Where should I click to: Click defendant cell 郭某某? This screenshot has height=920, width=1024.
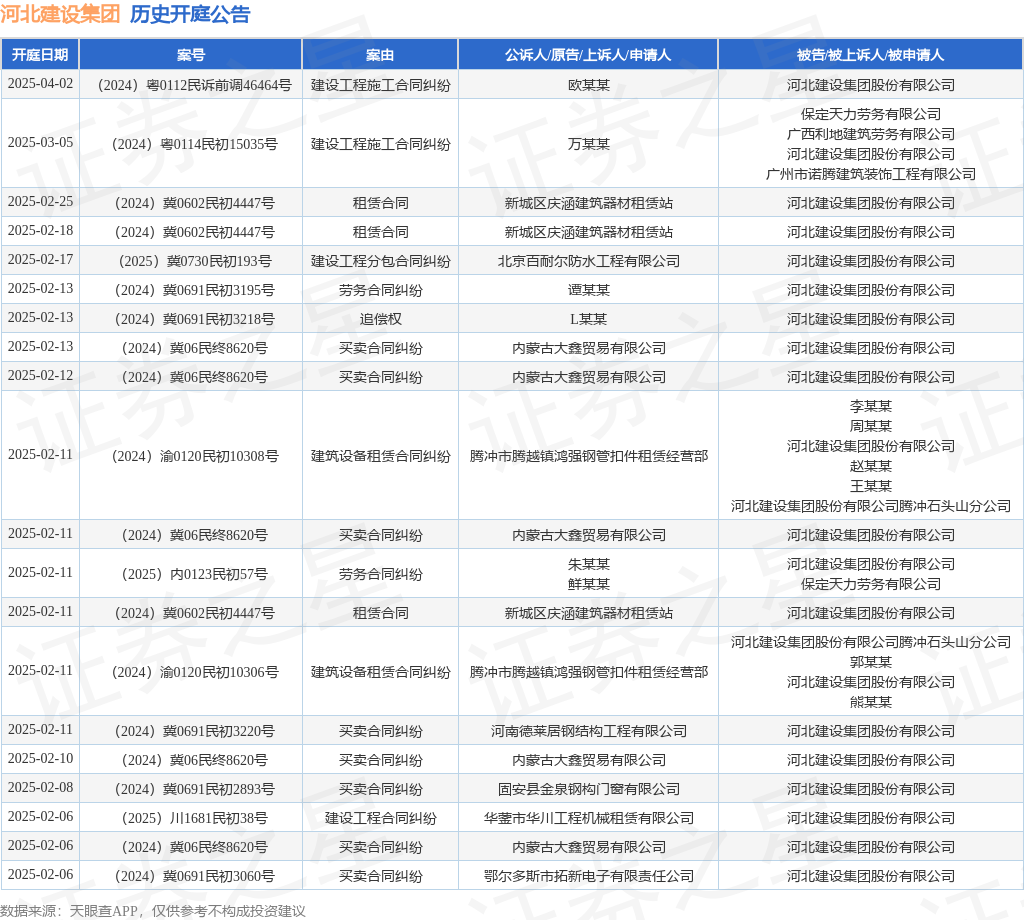pos(871,662)
